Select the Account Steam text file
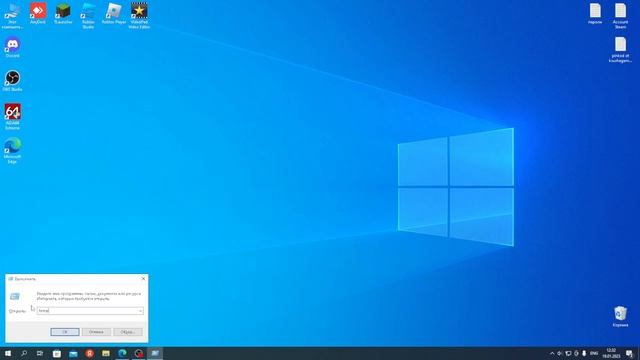 tap(620, 16)
